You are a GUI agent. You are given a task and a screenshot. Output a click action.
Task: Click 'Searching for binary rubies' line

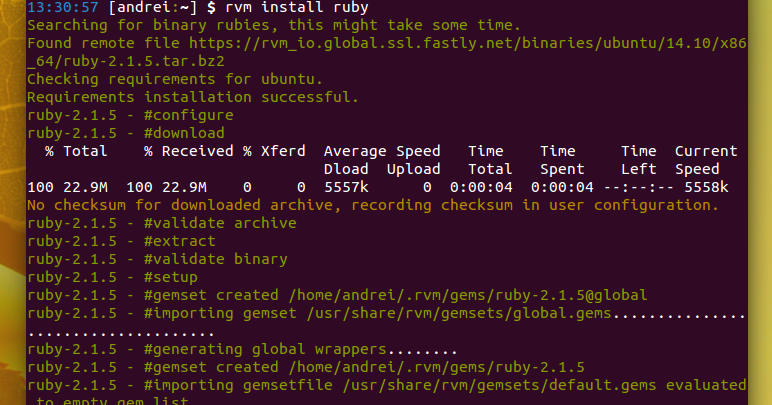[274, 25]
